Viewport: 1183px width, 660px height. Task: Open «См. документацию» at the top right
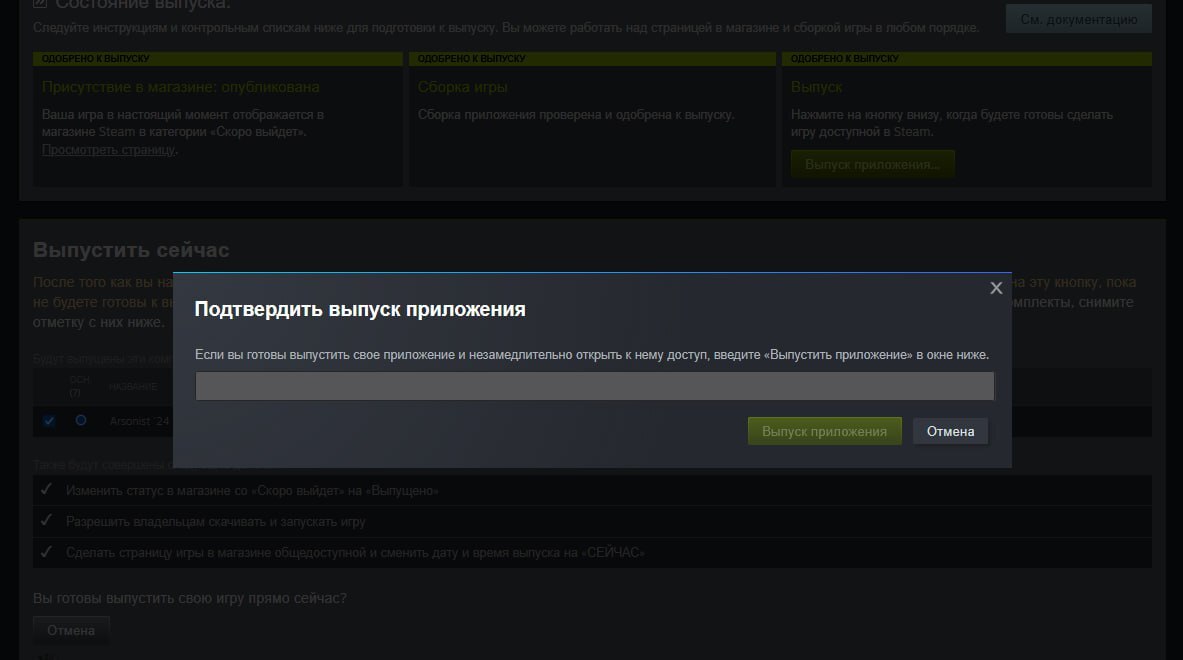1078,18
